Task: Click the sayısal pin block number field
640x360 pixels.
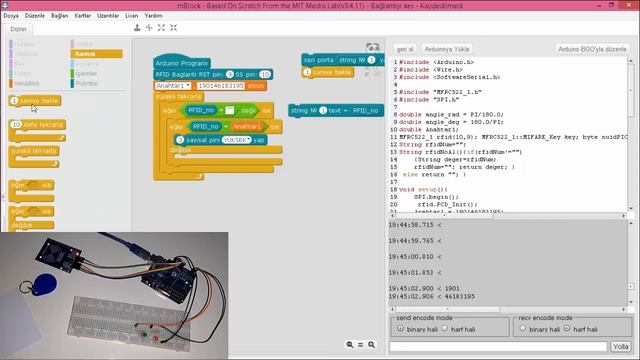Action: 180,140
